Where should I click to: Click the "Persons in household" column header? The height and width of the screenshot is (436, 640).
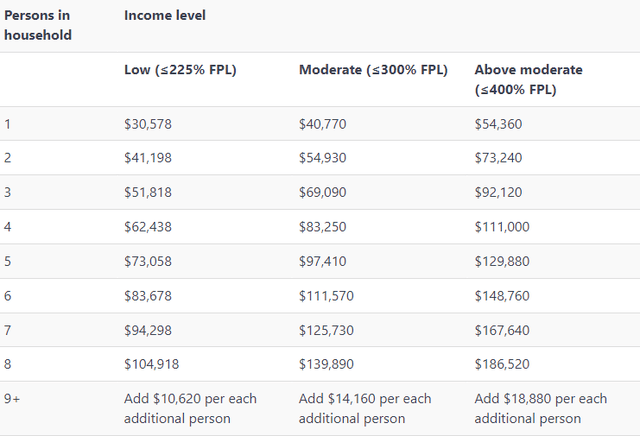39,26
